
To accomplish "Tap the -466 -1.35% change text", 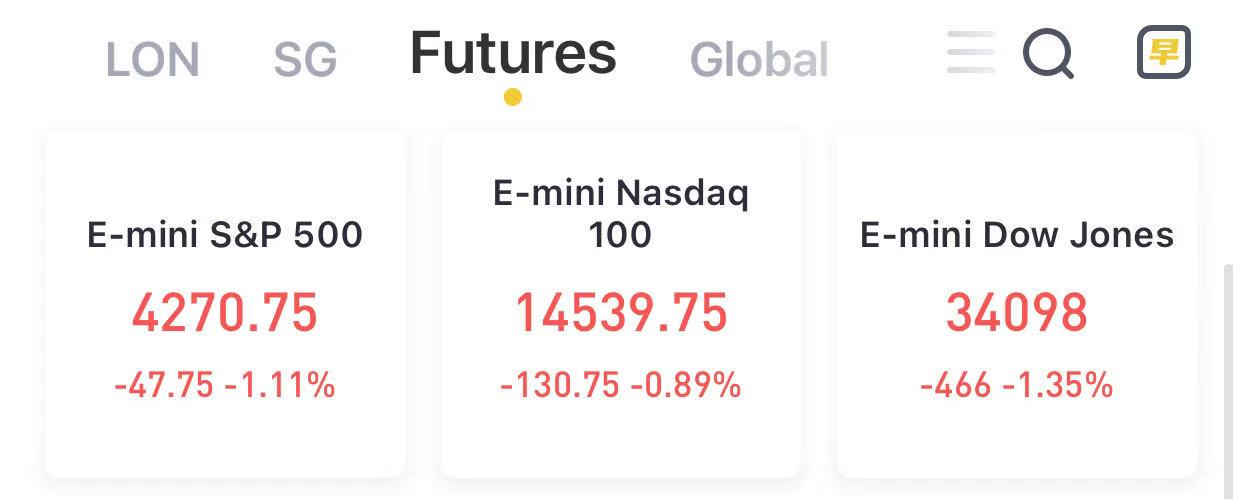I will [1017, 385].
